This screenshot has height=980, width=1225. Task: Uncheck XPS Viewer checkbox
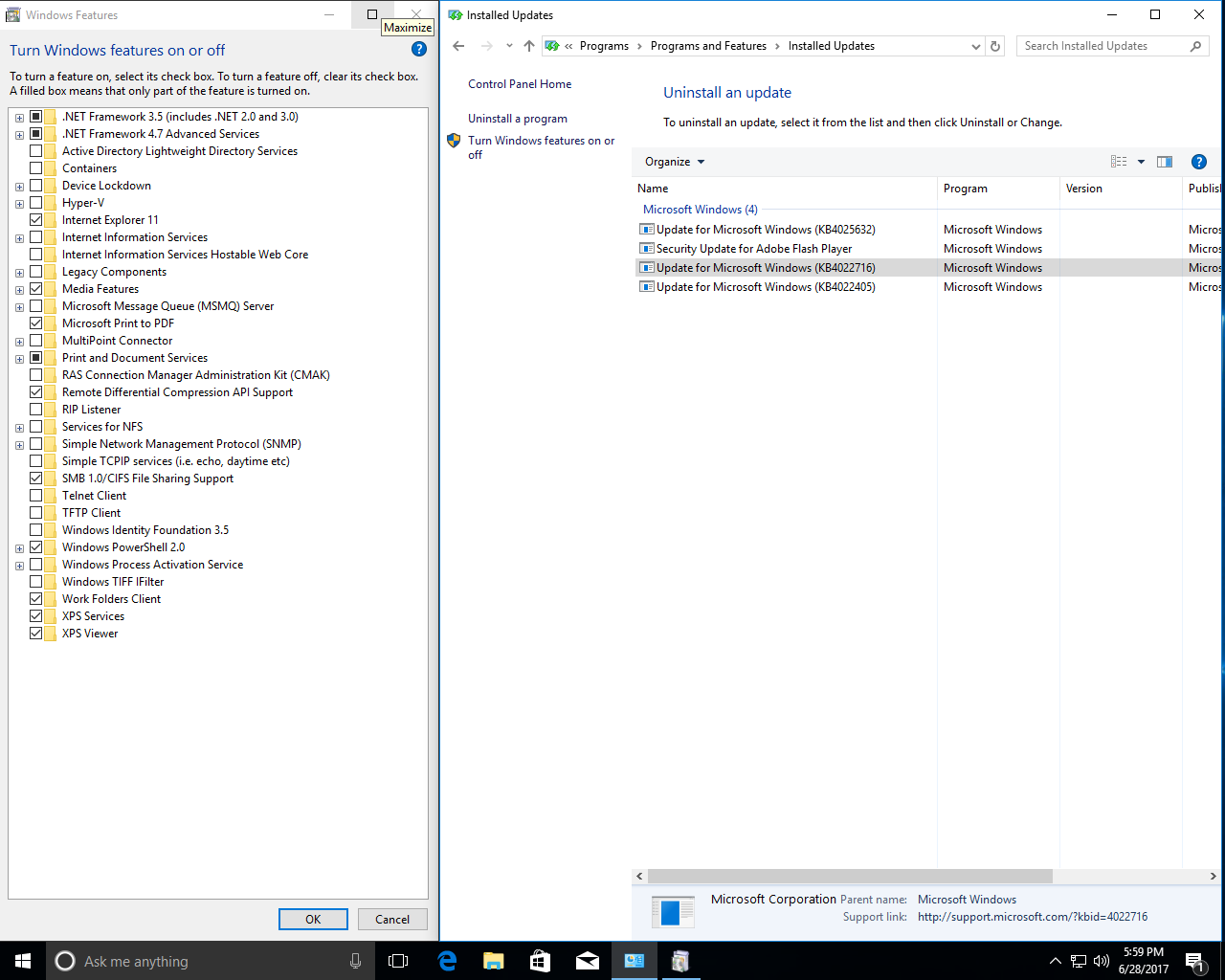(35, 634)
